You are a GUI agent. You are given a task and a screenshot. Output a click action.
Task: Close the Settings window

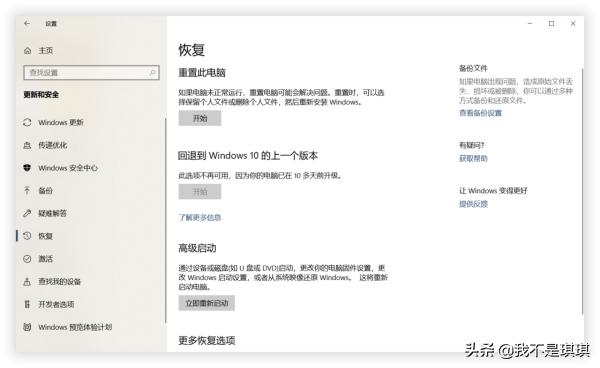573,23
